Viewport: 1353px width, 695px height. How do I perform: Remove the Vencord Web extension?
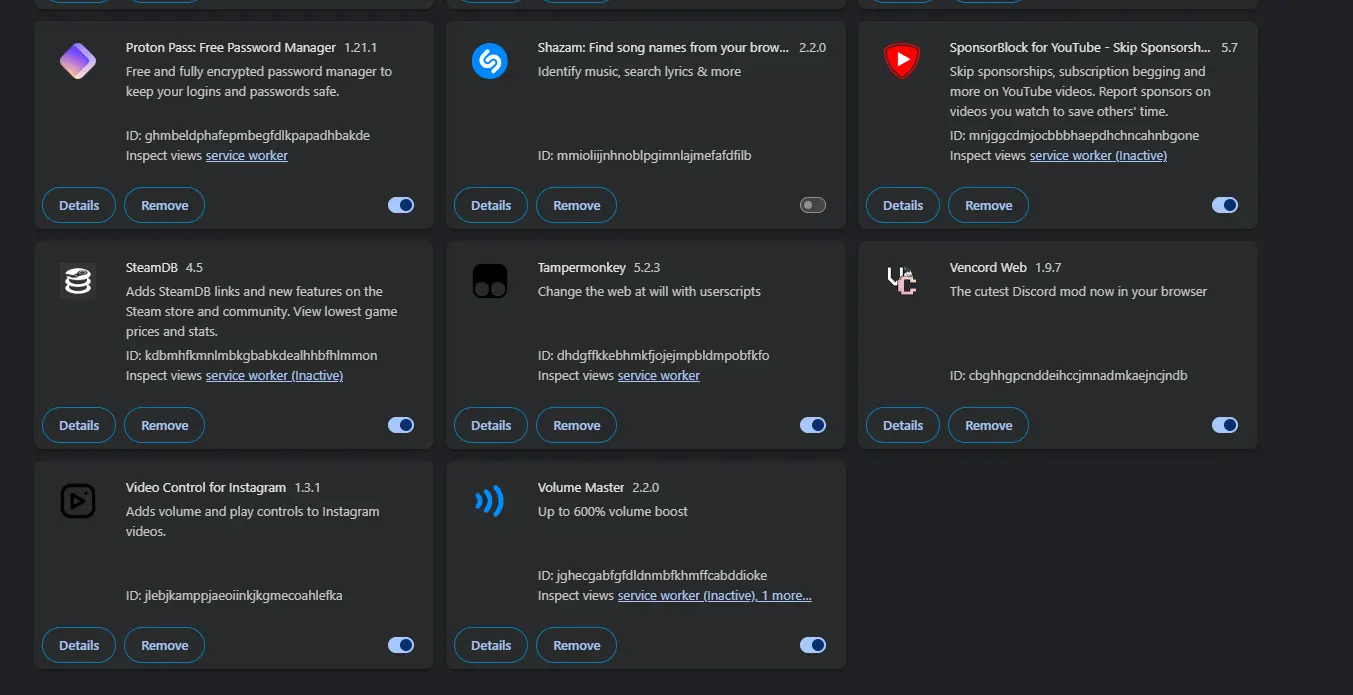(x=989, y=425)
